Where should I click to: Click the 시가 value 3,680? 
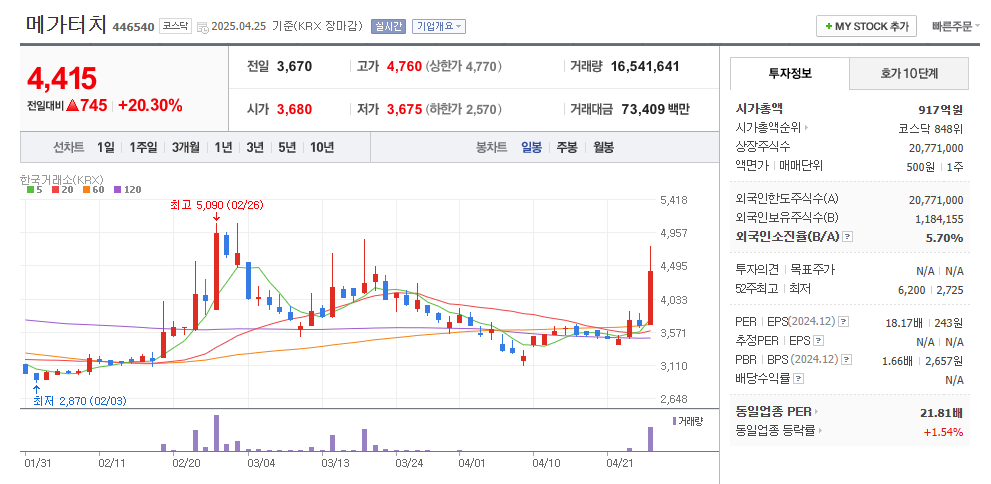(295, 109)
